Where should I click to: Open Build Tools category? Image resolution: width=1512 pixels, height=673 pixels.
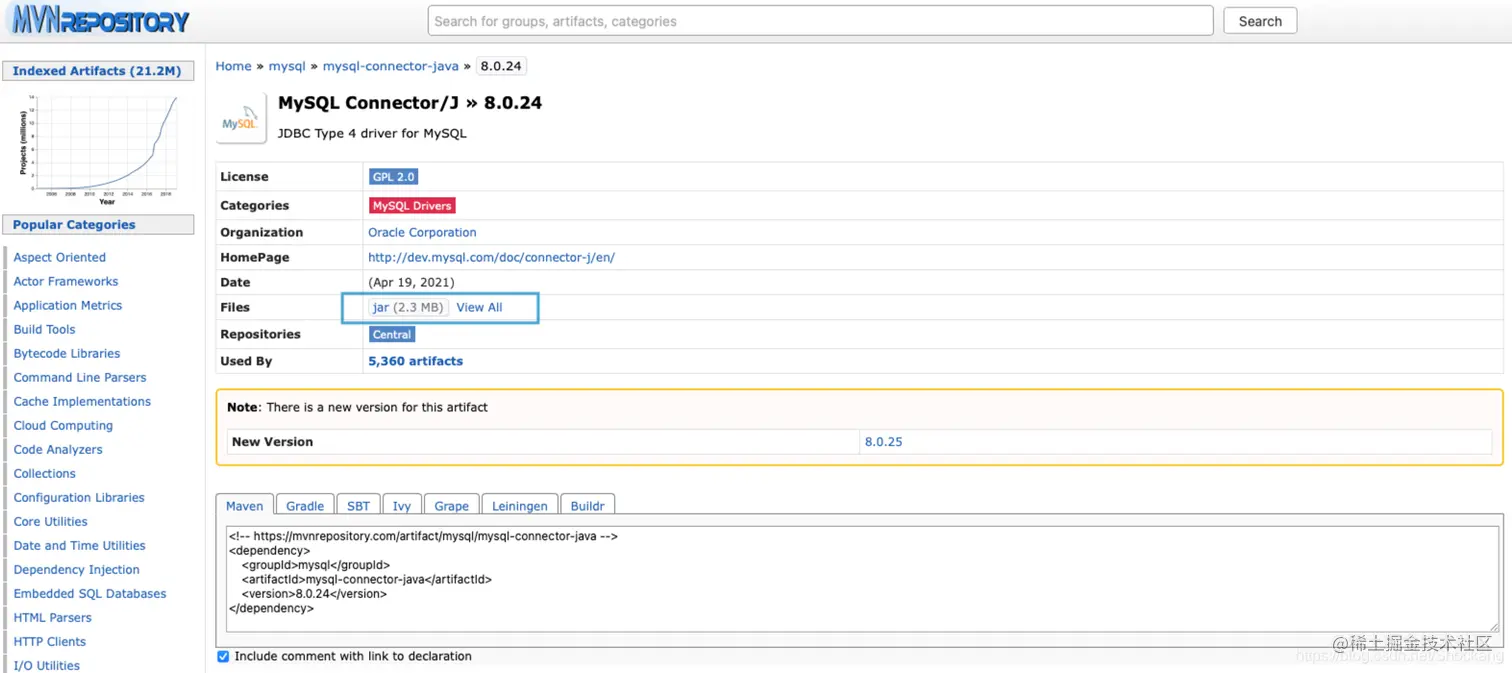[44, 329]
